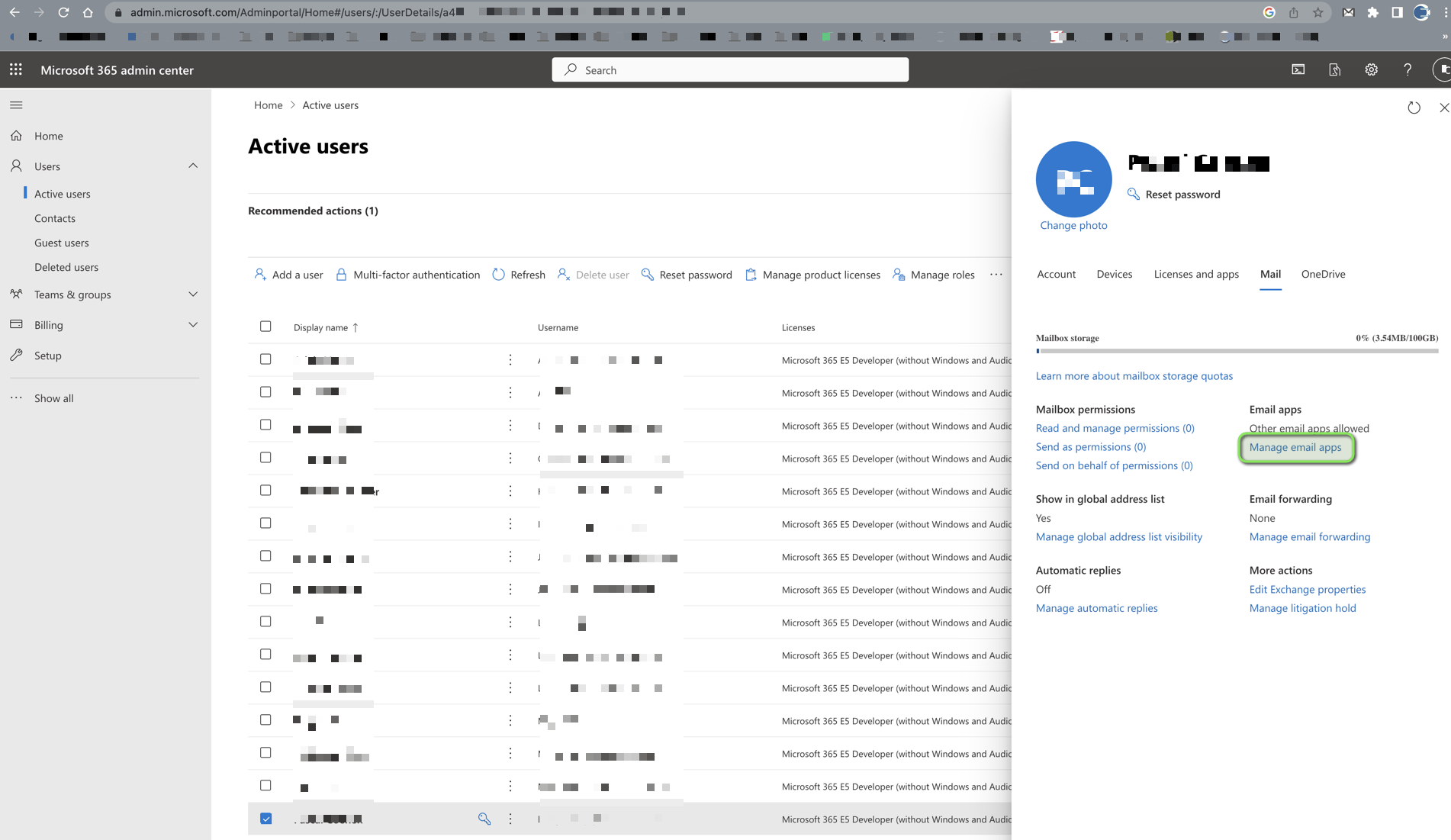Image resolution: width=1451 pixels, height=840 pixels.
Task: Check the fourth user row checkbox
Action: [265, 458]
